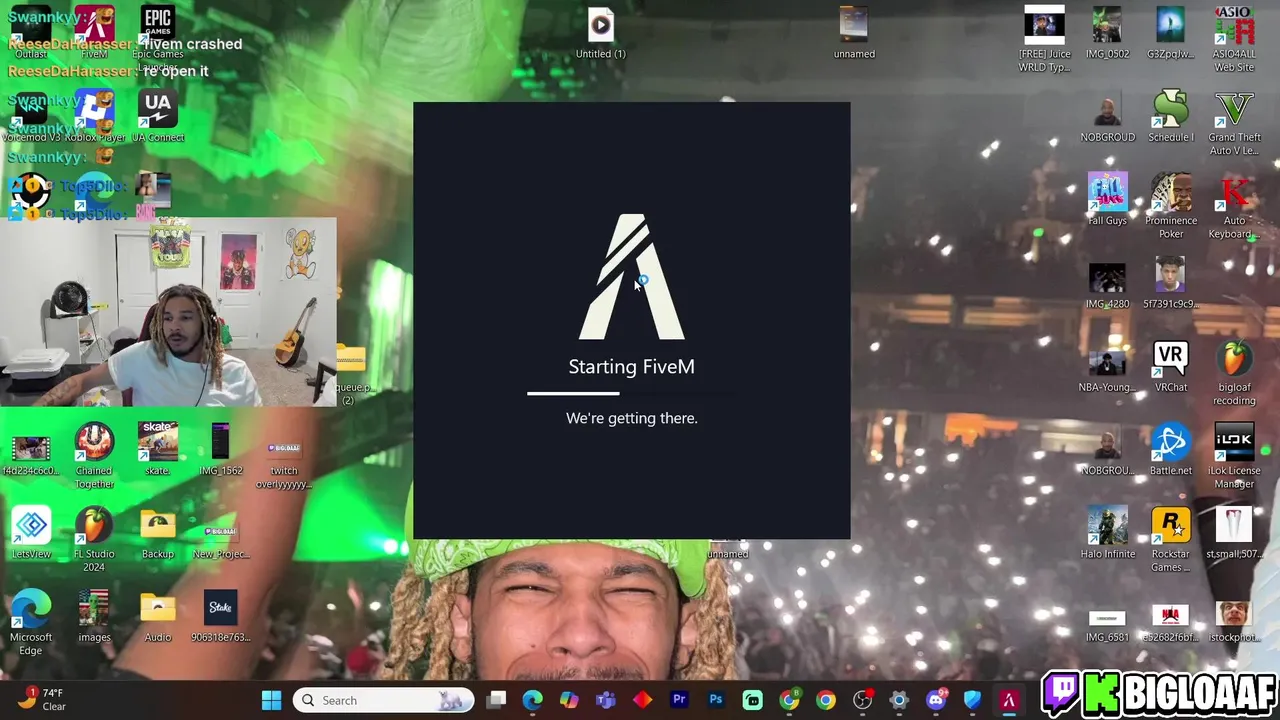
Task: Open the G3ZpqJw image file
Action: tap(1170, 33)
